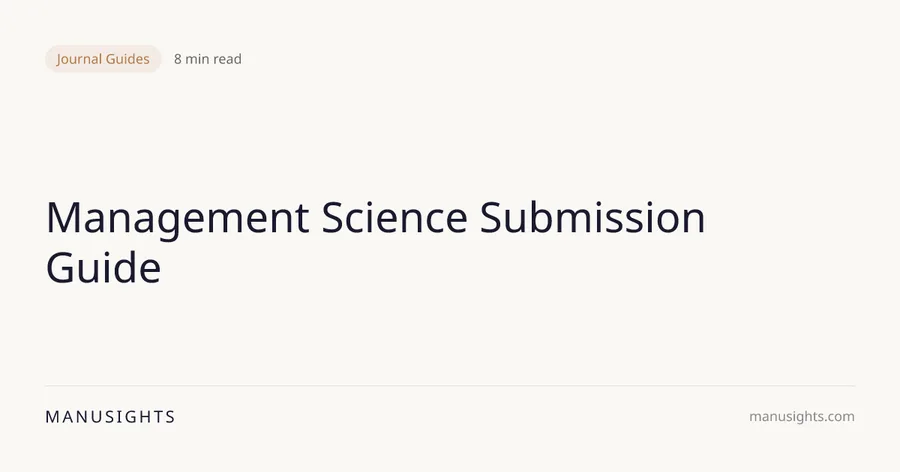Click the capital G of Guide in the title
Image resolution: width=900 pixels, height=472 pixels.
coord(60,268)
